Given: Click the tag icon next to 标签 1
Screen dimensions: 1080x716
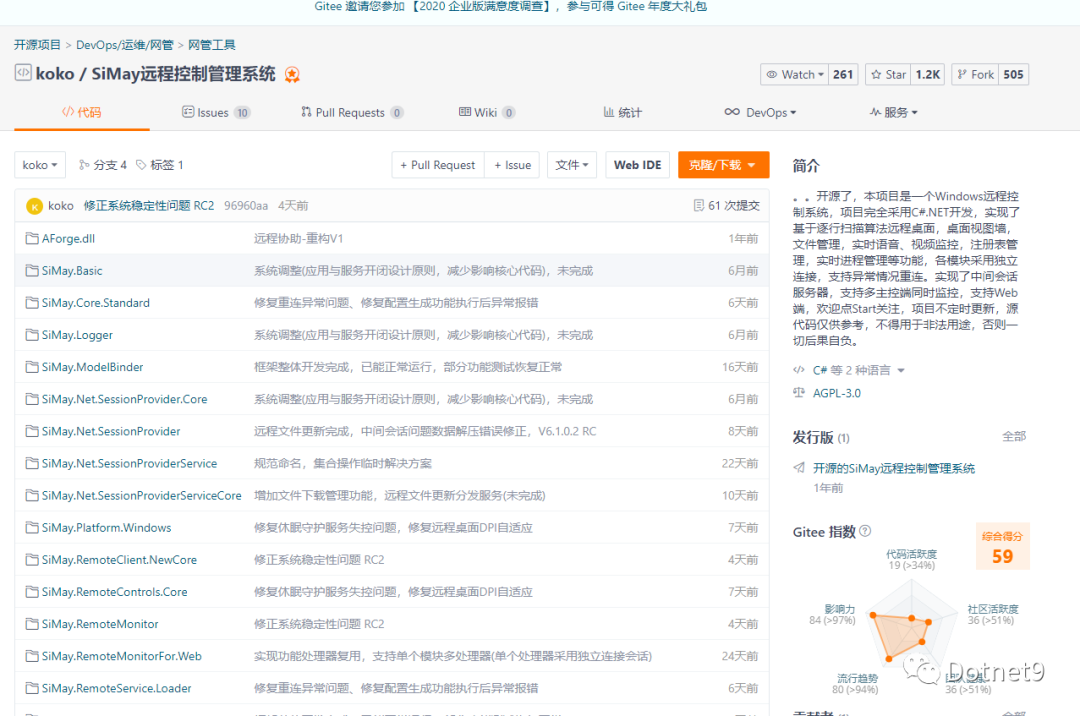Looking at the screenshot, I should (x=141, y=165).
